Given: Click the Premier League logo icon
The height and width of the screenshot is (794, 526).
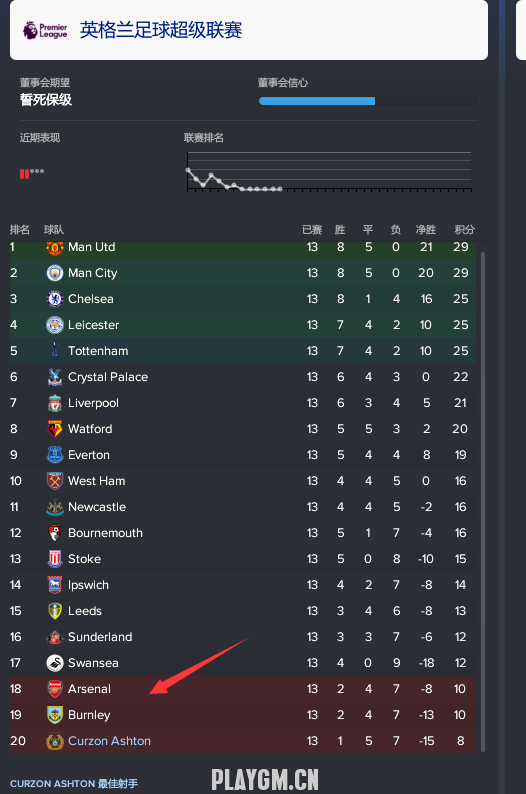Looking at the screenshot, I should point(45,30).
